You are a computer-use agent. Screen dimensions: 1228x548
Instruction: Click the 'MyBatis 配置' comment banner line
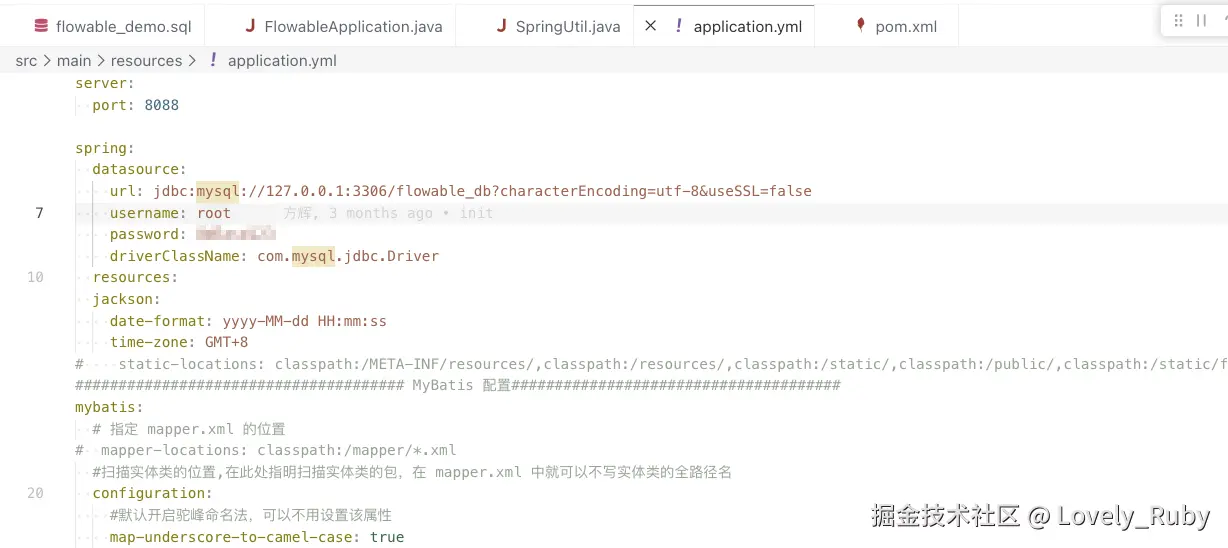[x=458, y=385]
